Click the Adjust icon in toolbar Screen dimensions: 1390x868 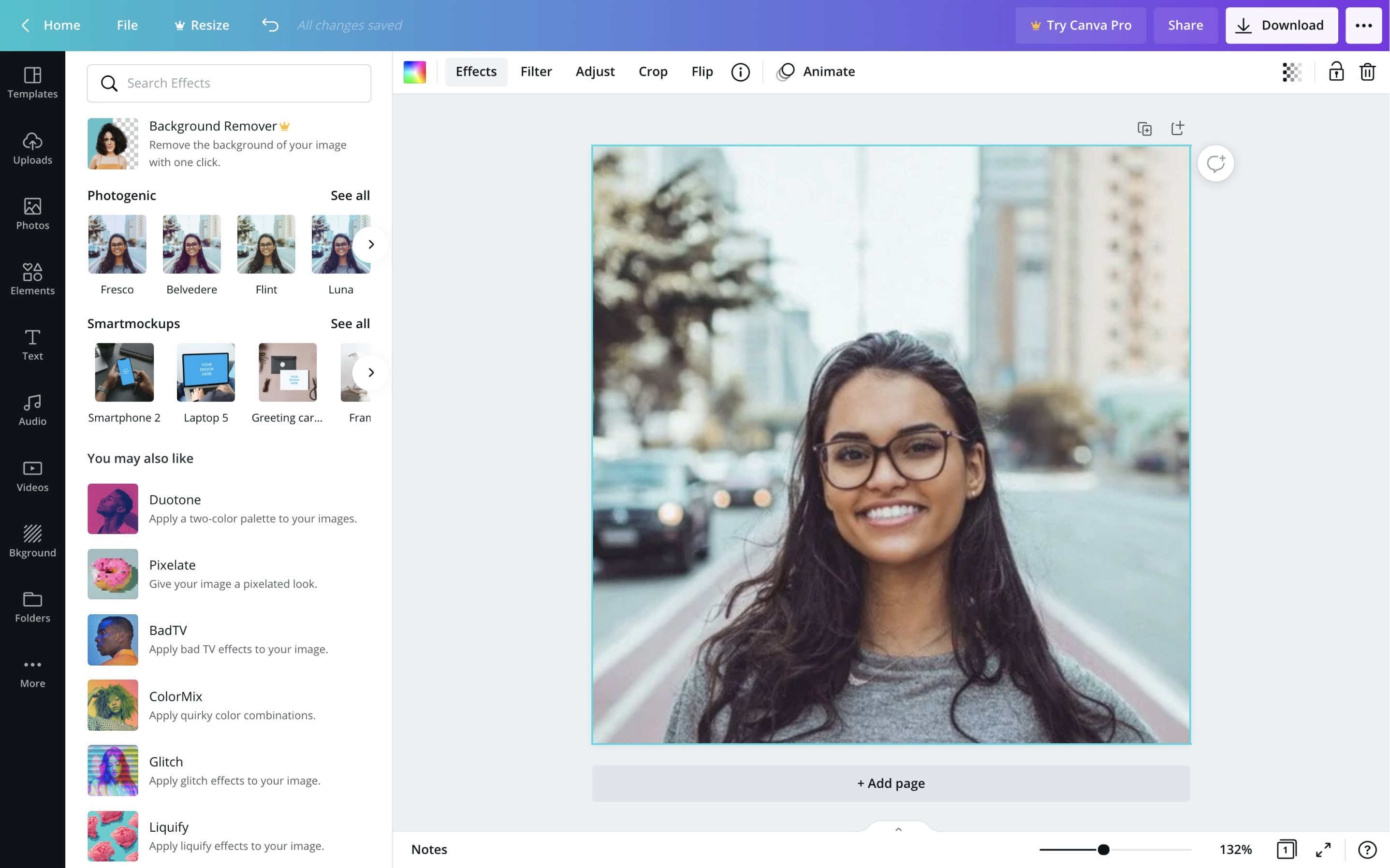click(595, 71)
